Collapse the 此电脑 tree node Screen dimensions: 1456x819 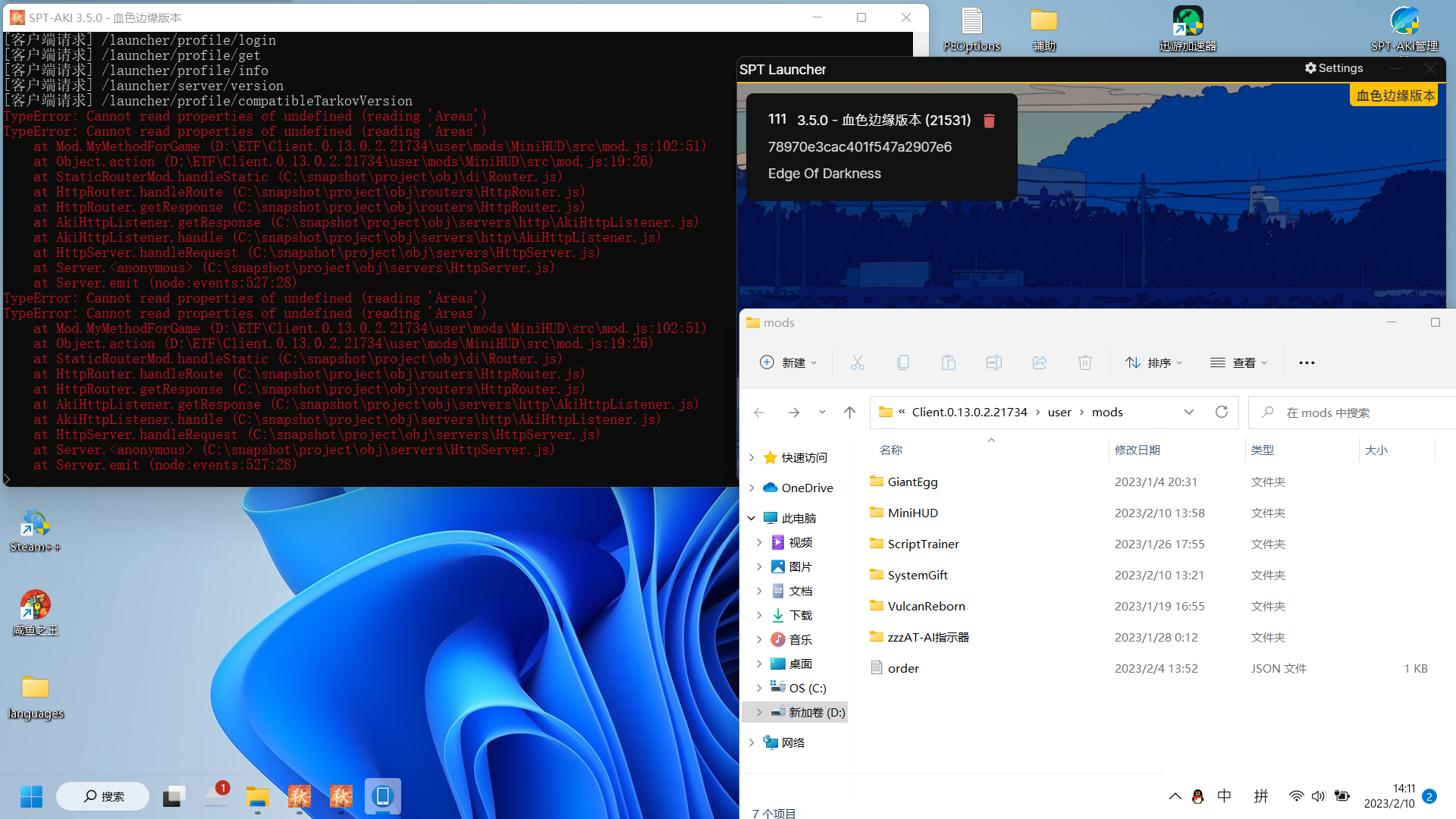click(x=752, y=518)
